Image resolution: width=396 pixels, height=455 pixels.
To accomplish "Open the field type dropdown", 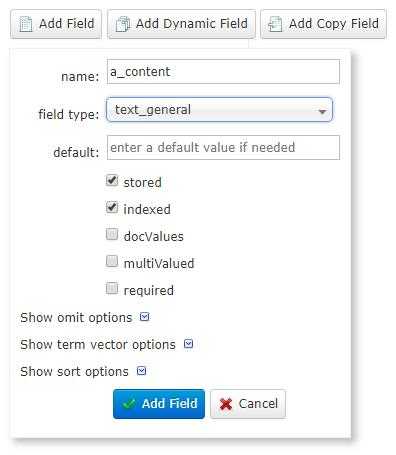I will (219, 110).
